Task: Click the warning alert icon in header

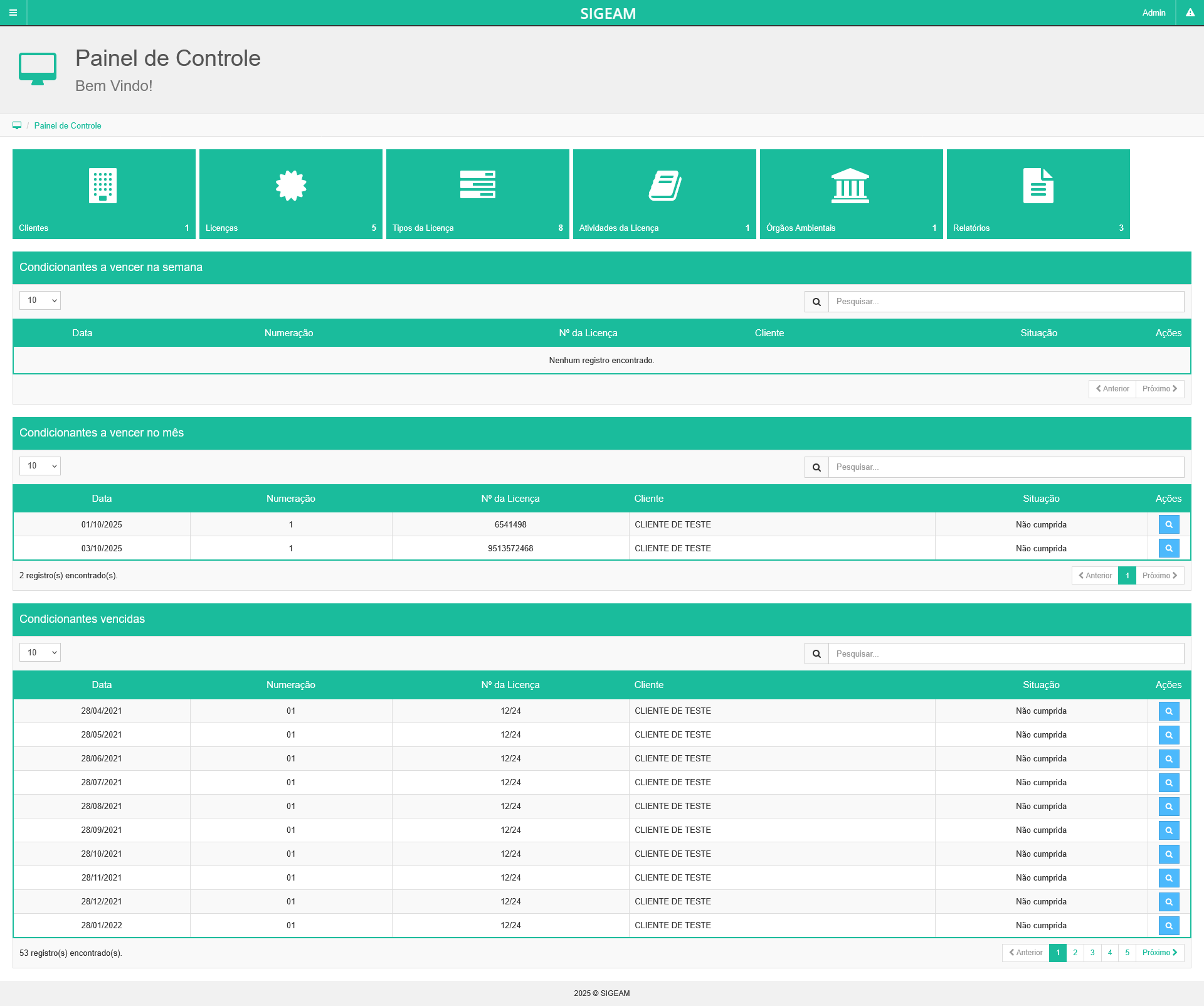Action: point(1190,13)
